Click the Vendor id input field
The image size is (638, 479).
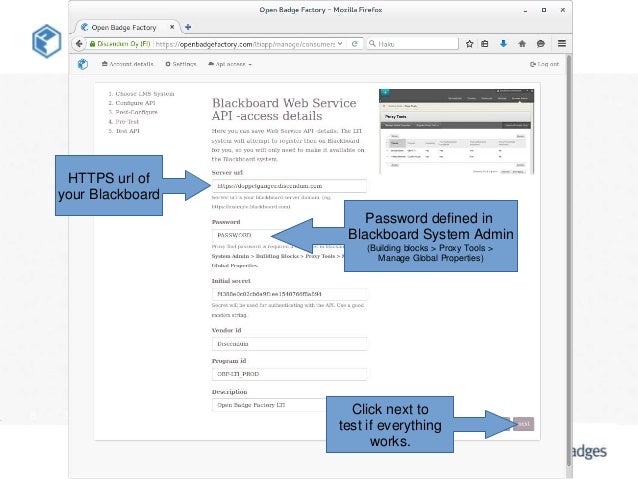[289, 344]
